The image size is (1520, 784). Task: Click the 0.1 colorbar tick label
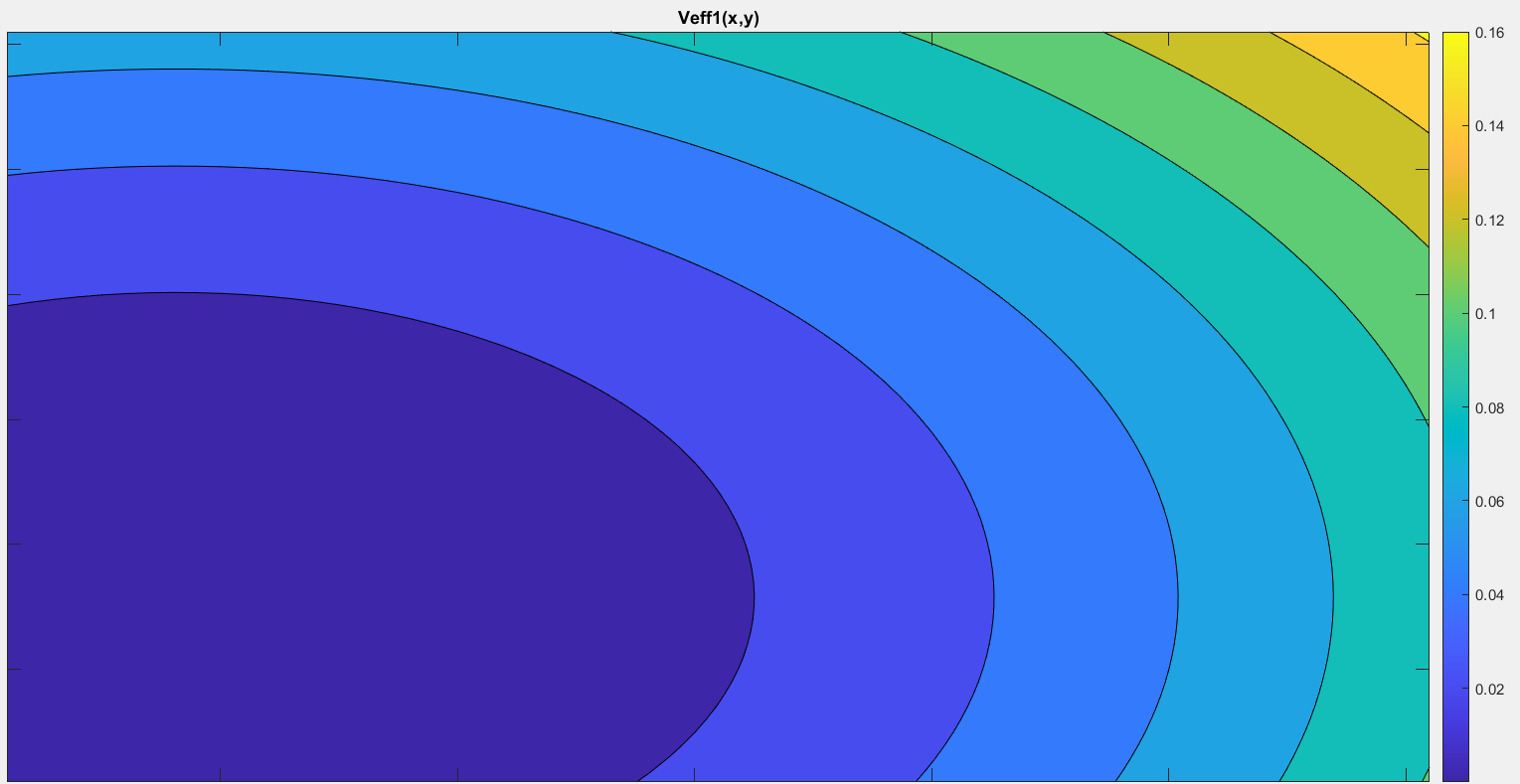click(x=1484, y=314)
